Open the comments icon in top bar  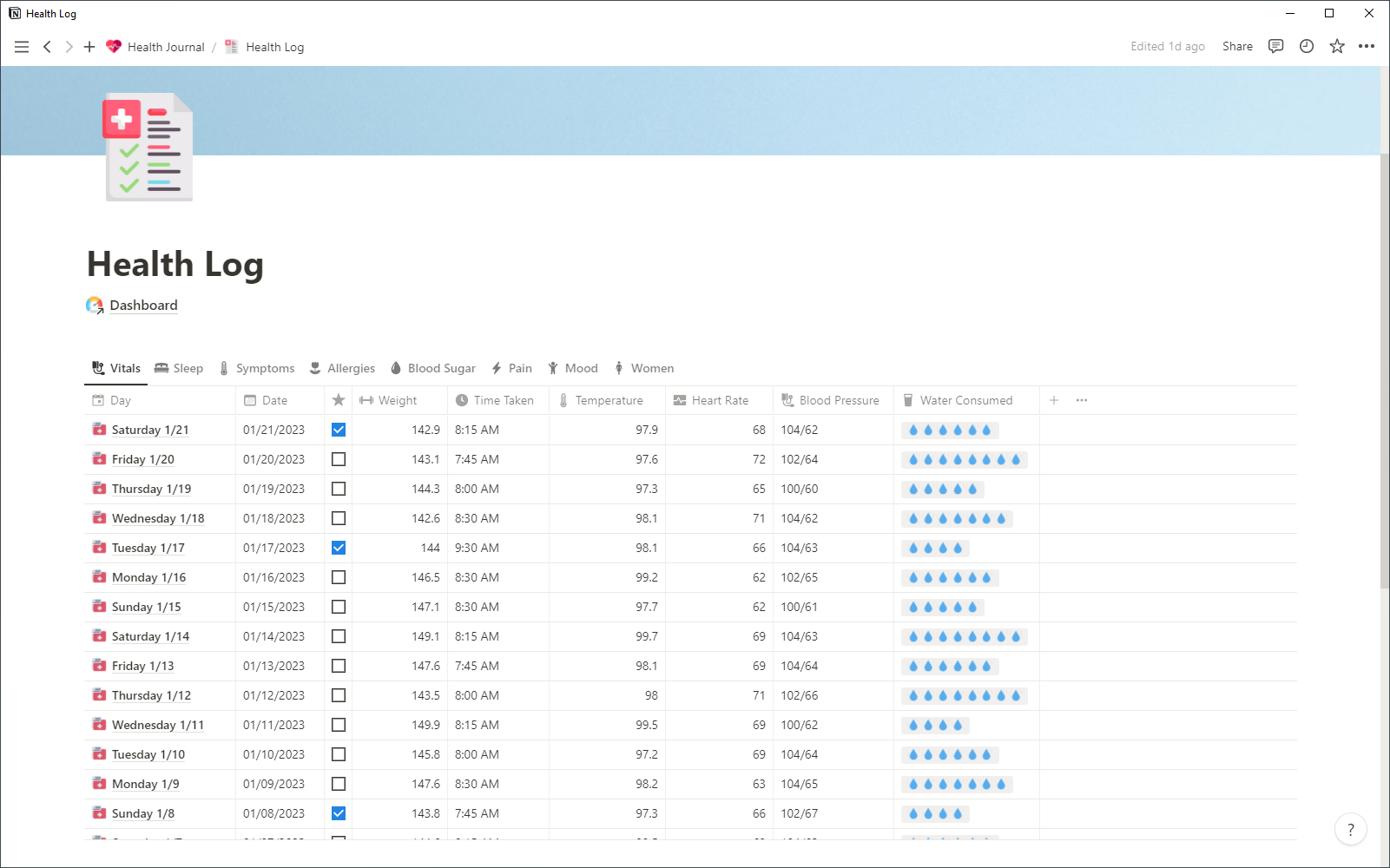pyautogui.click(x=1275, y=47)
